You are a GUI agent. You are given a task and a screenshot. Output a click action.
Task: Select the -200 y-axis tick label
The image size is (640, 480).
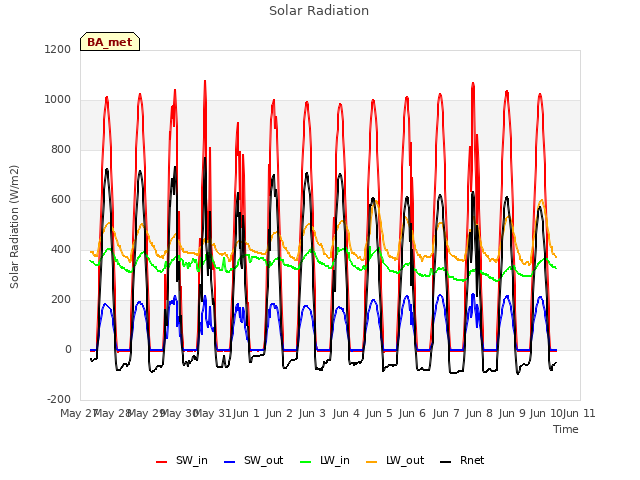[59, 399]
